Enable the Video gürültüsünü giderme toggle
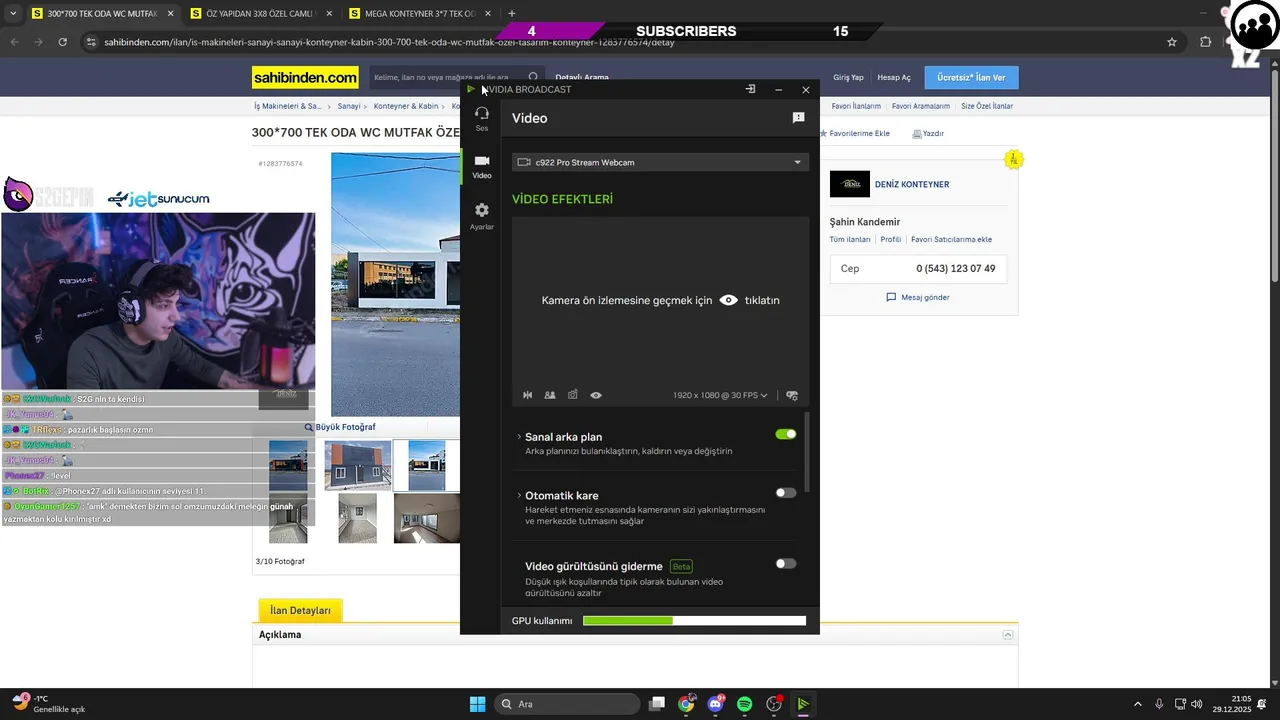The image size is (1280, 720). coord(786,564)
